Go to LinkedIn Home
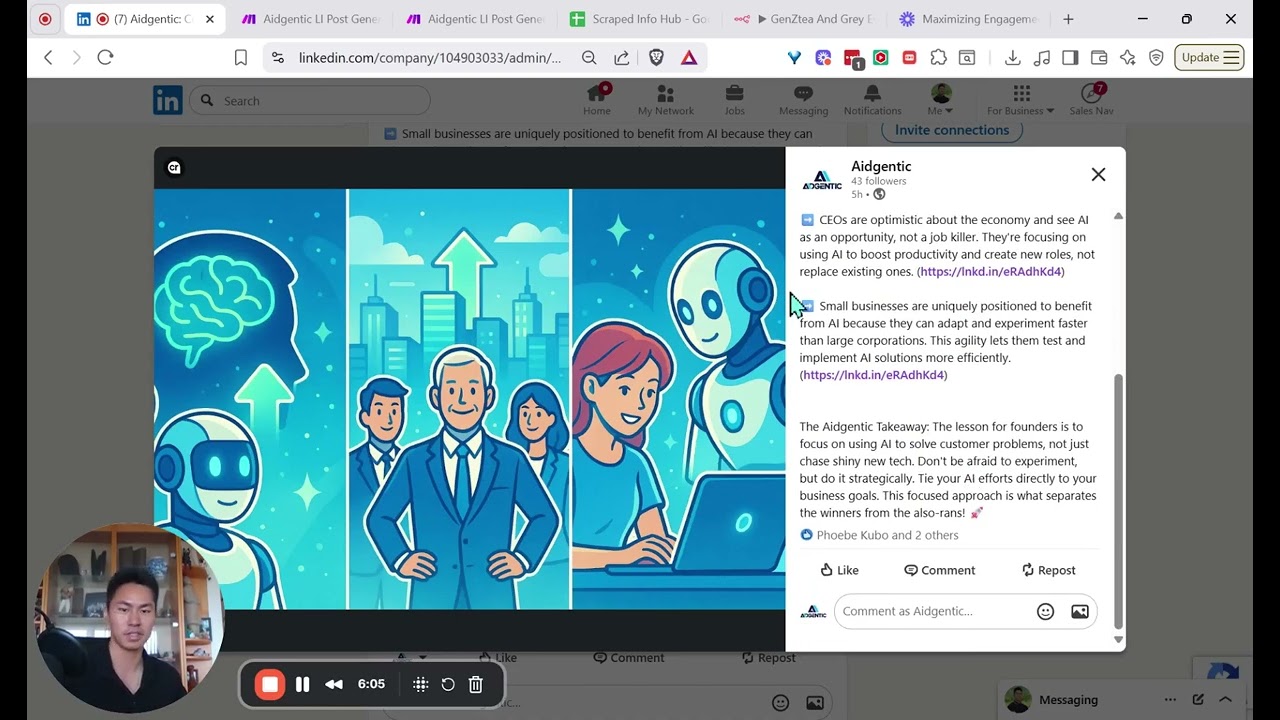This screenshot has width=1280, height=720. pyautogui.click(x=597, y=100)
